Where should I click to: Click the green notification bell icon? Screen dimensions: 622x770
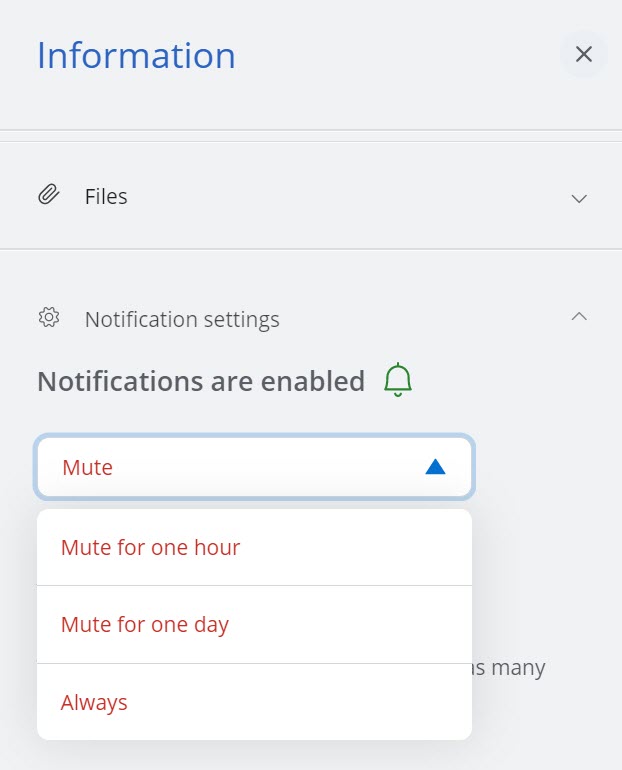point(398,381)
